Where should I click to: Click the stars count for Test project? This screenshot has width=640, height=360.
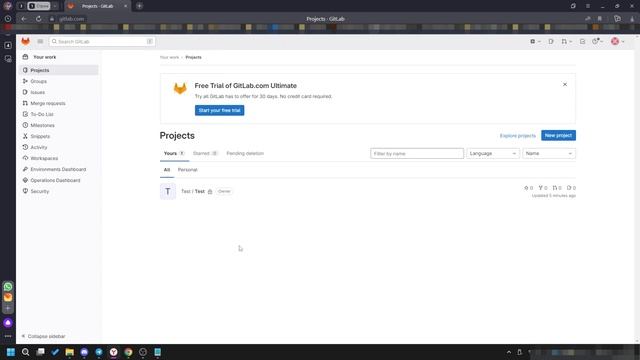click(529, 188)
